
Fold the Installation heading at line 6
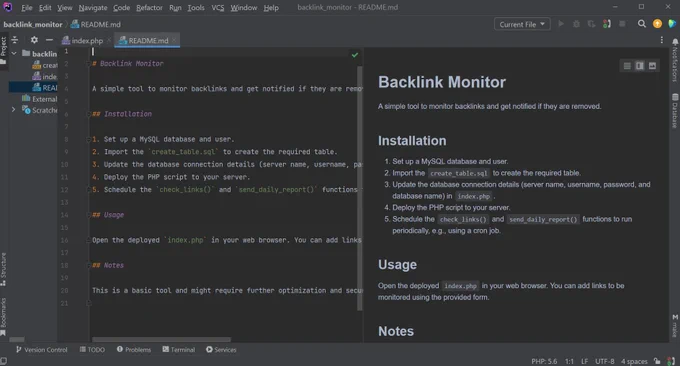point(88,114)
